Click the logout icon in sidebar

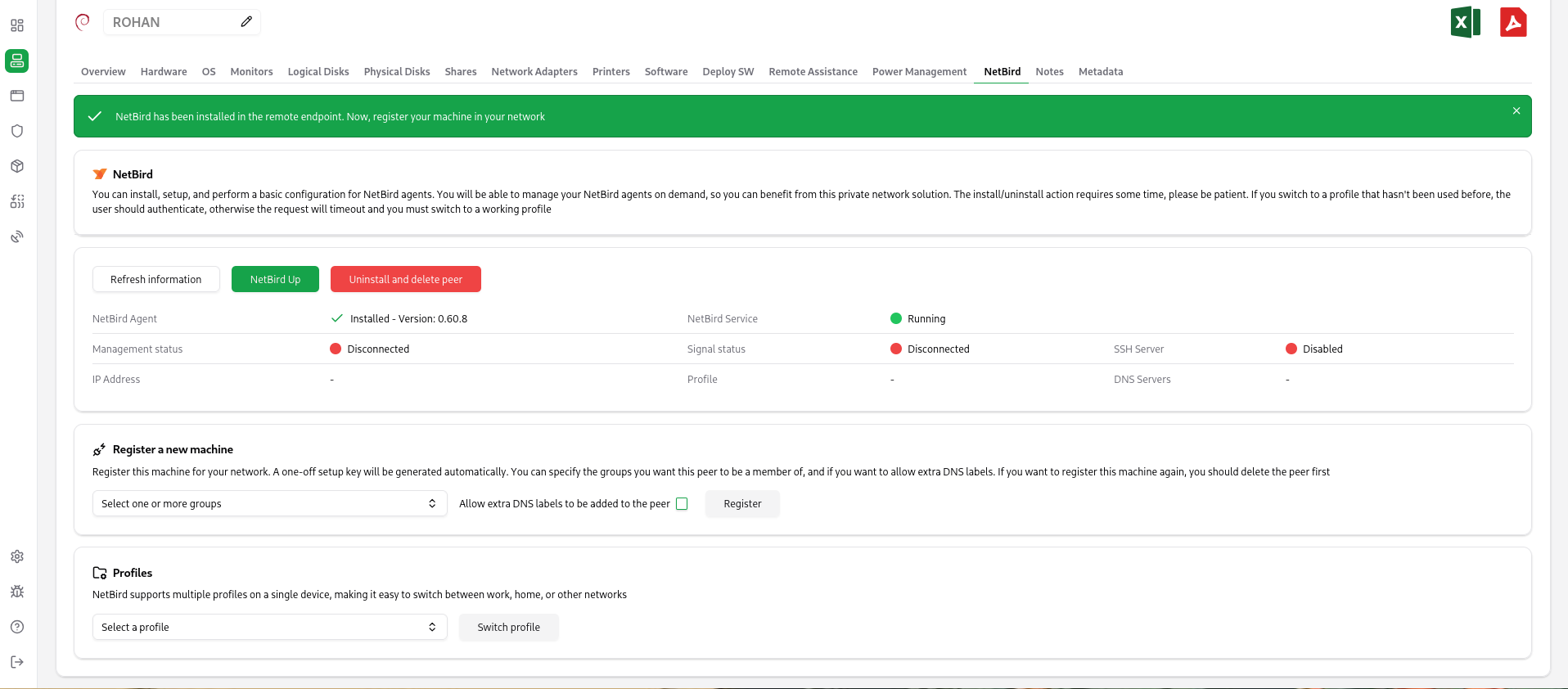[17, 662]
